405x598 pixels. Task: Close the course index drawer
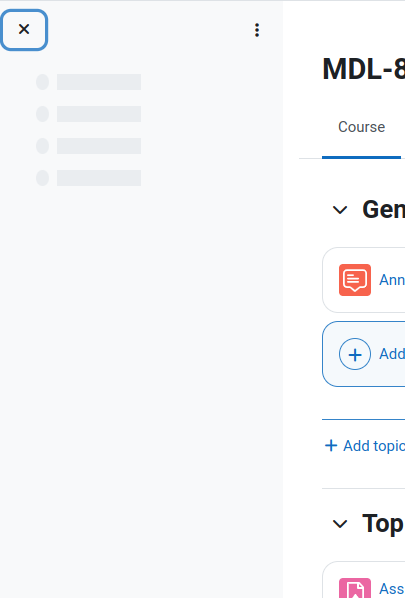pos(24,30)
